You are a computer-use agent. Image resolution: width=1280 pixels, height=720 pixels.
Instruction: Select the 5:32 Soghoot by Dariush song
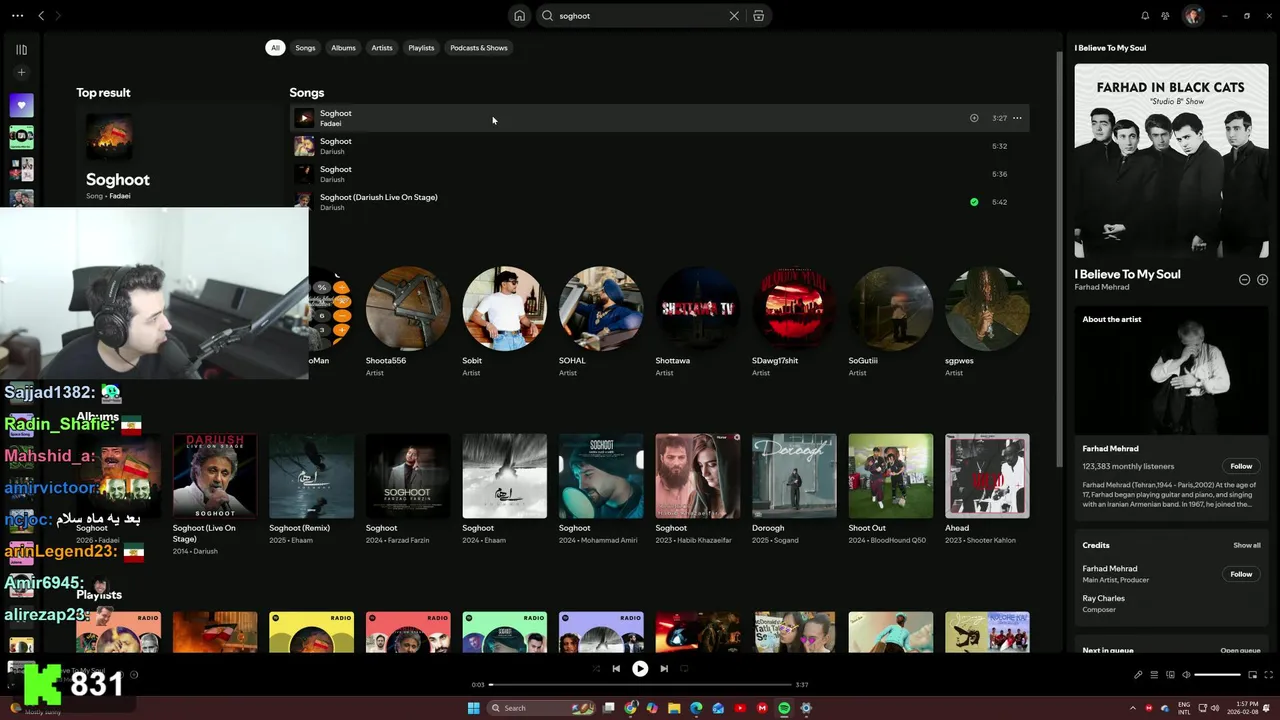[x=659, y=146]
